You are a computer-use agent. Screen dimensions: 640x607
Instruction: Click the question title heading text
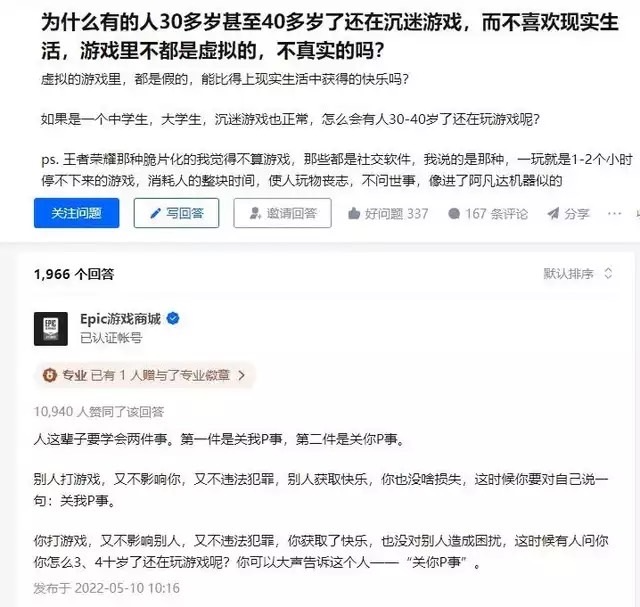(x=330, y=36)
